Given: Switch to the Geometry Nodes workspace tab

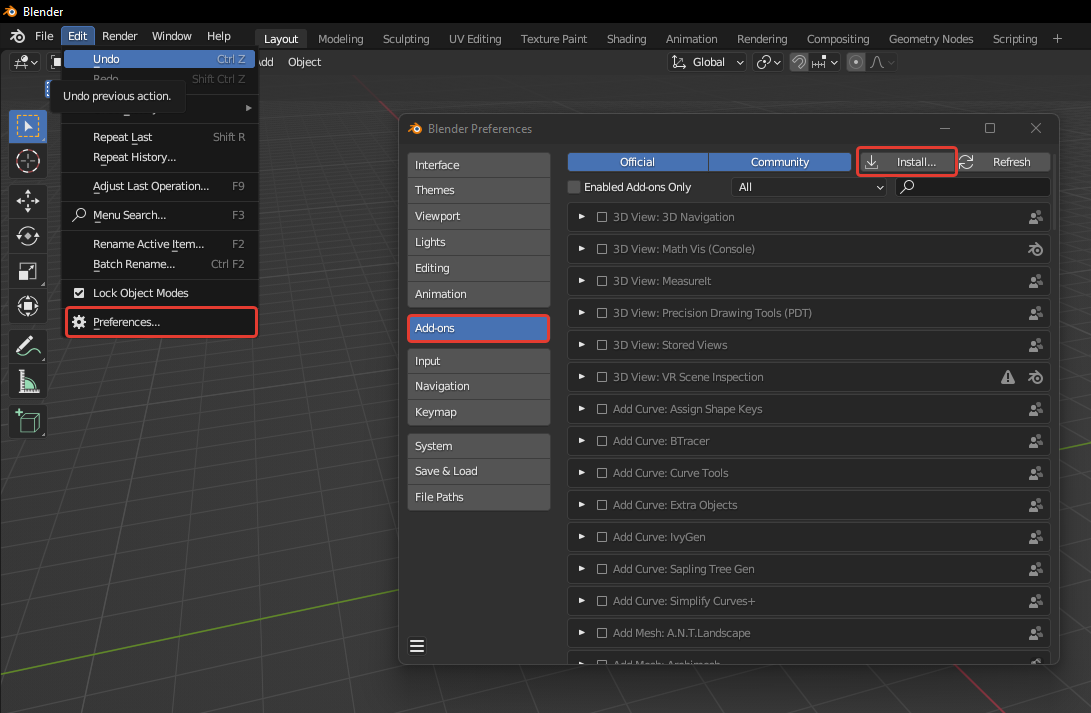Looking at the screenshot, I should tap(930, 39).
